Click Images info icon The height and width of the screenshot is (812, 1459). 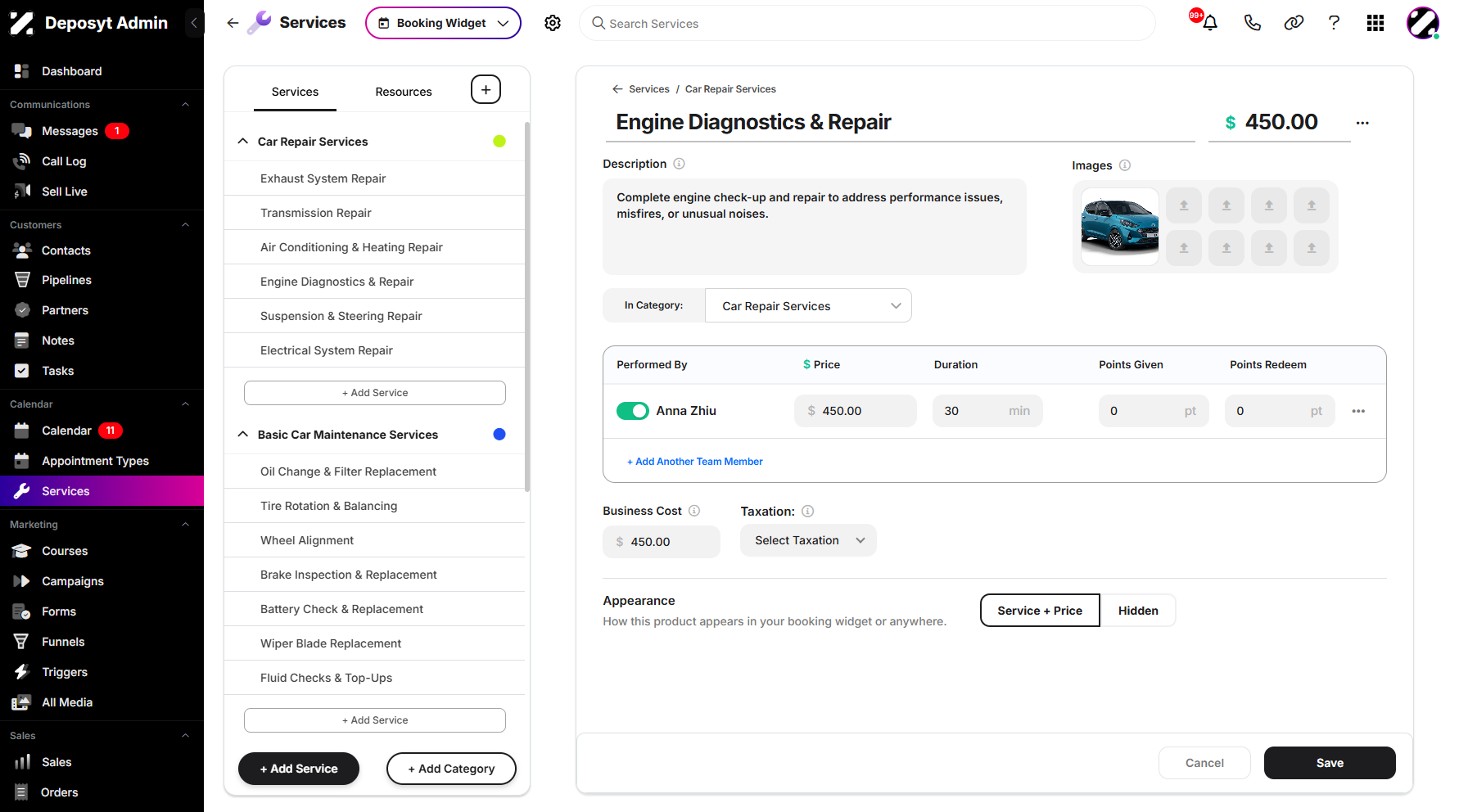[x=1125, y=165]
